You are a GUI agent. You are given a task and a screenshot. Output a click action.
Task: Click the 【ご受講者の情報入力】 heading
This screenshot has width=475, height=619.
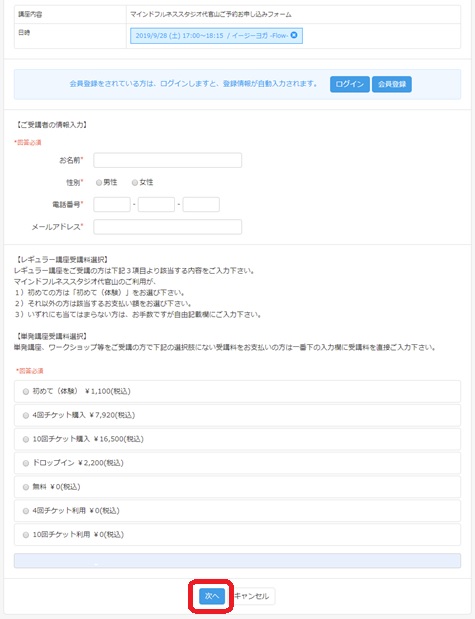52,125
